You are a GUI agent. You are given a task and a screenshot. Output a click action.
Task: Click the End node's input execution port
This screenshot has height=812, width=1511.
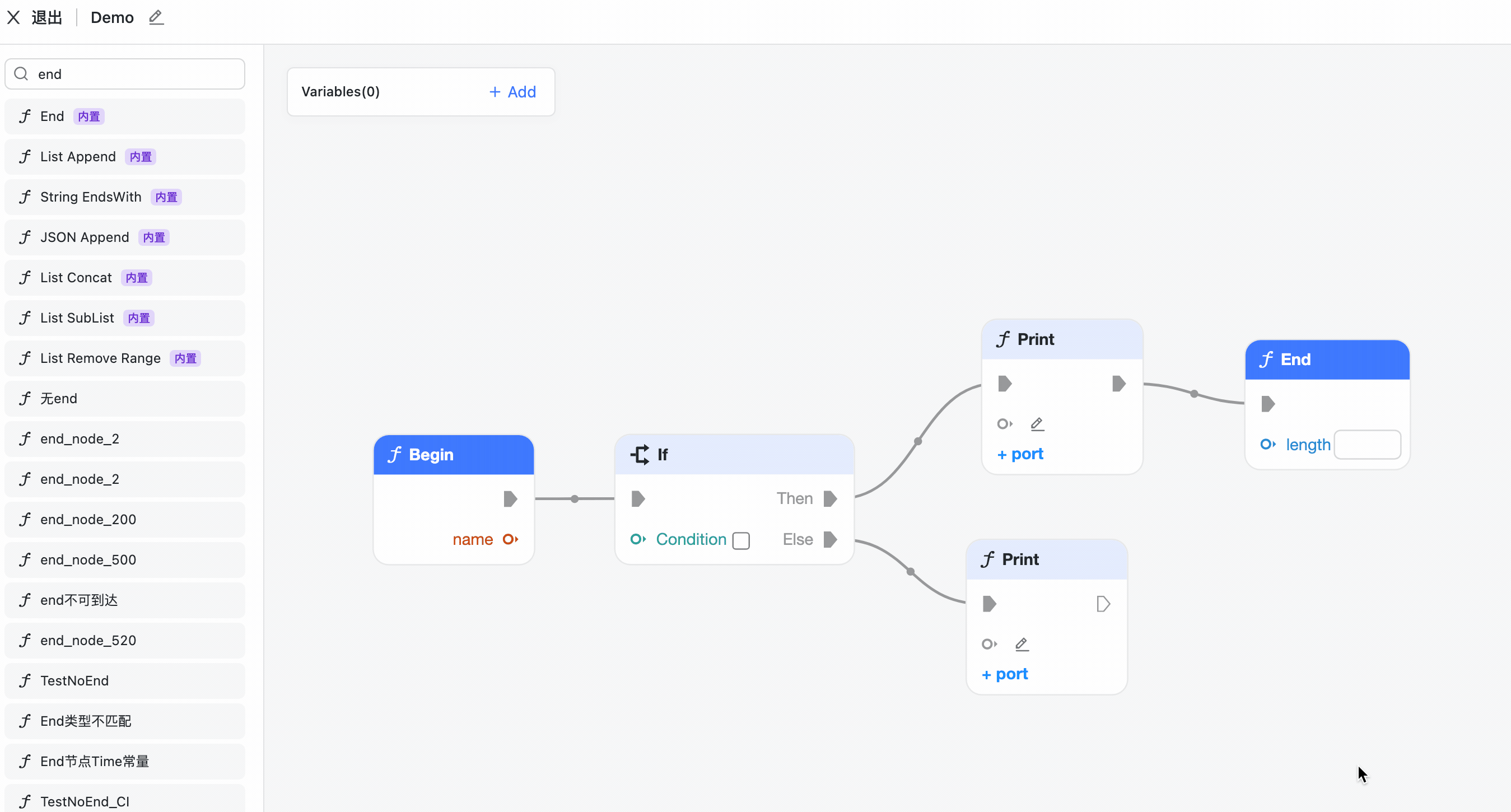point(1267,404)
